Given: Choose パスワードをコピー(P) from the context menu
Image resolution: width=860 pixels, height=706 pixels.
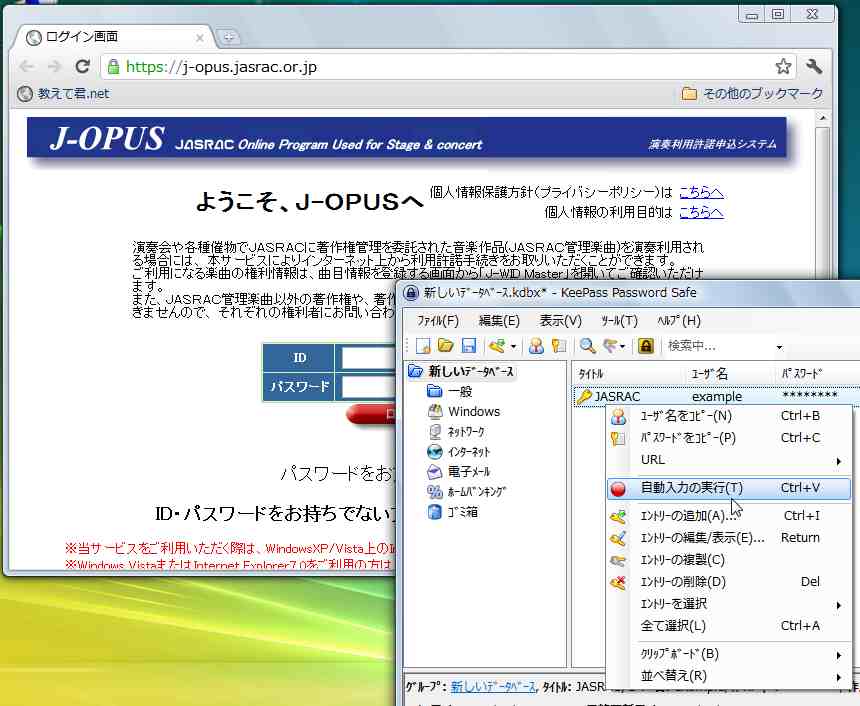Looking at the screenshot, I should click(x=729, y=438).
